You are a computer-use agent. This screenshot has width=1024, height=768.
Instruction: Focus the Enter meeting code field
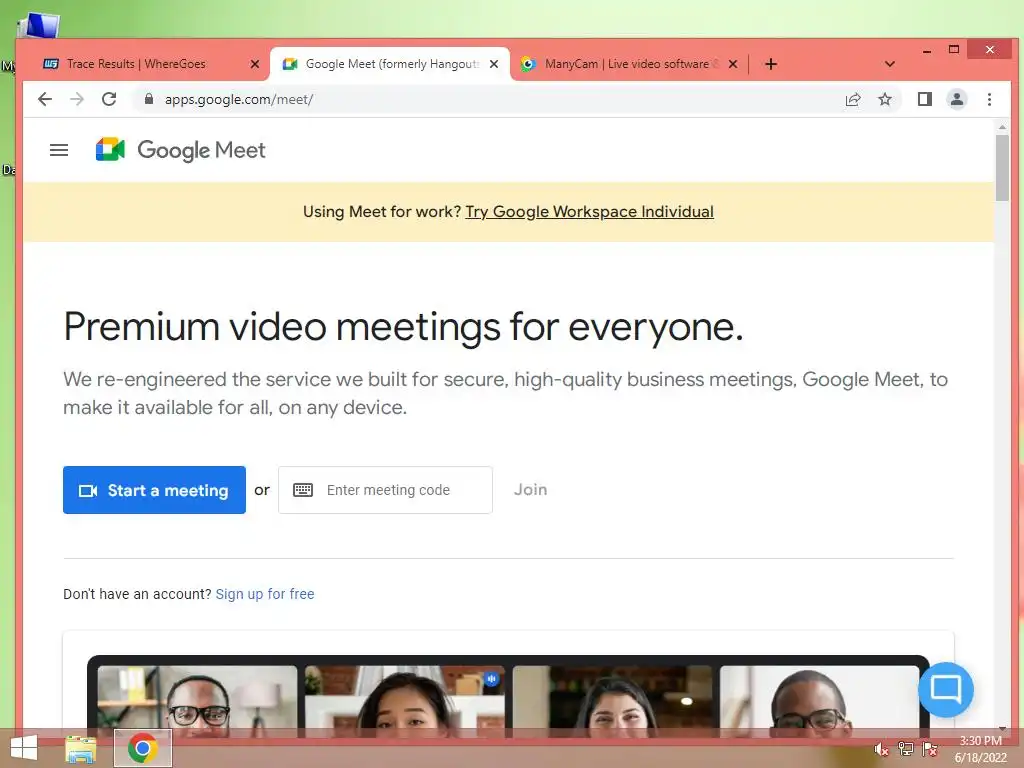(x=385, y=490)
